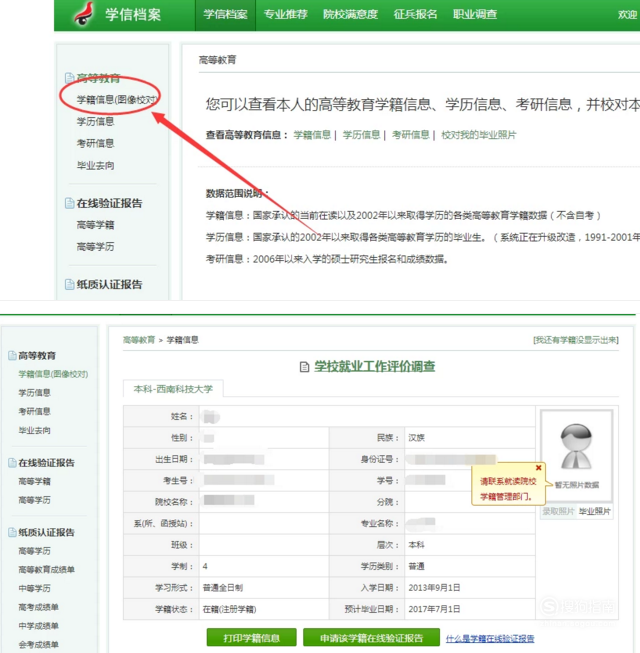Click document icon beside lower 高等教育 heading
640x653 pixels.
(x=12, y=356)
